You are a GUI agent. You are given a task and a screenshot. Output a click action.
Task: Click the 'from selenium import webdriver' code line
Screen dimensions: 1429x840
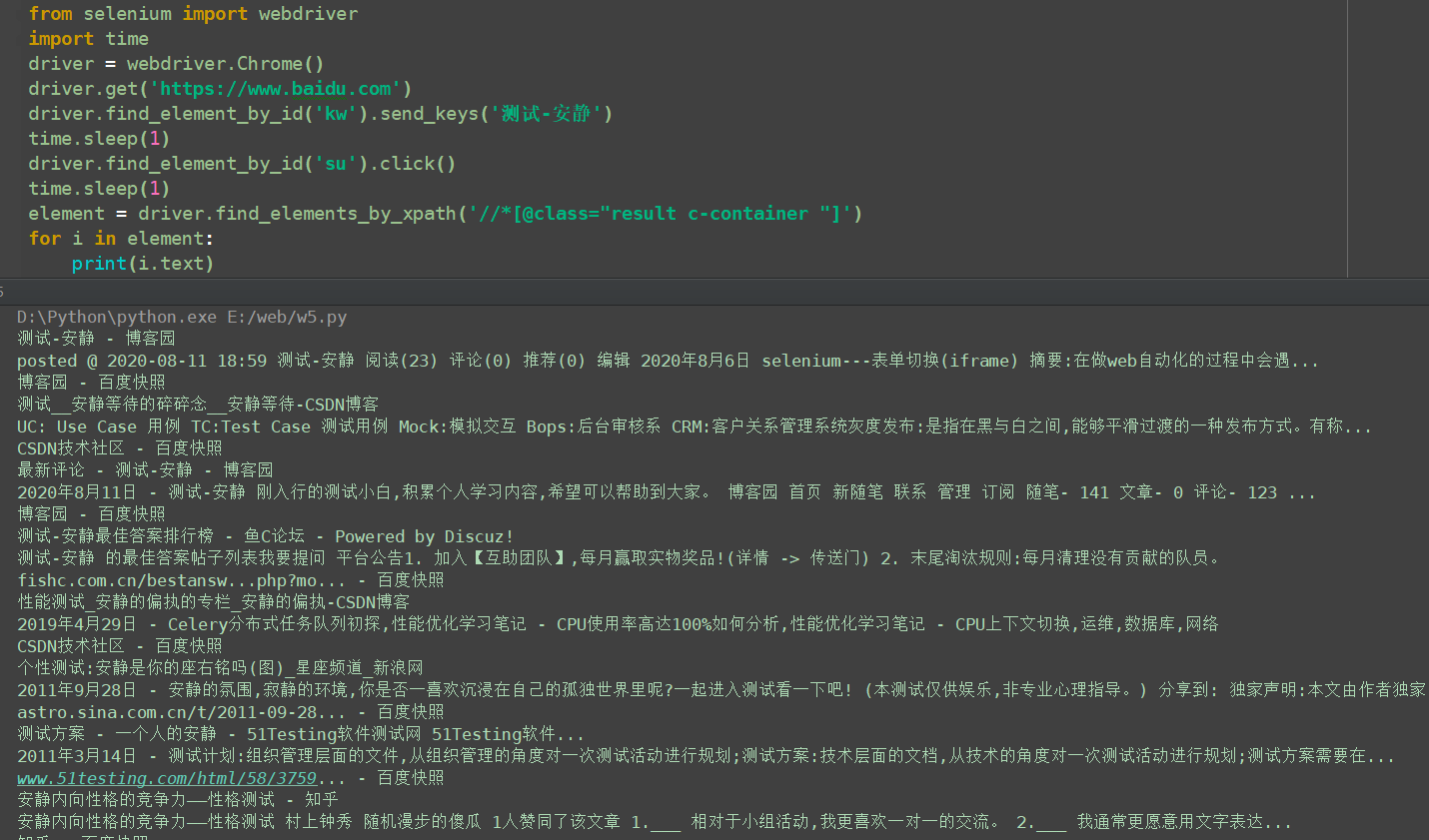pos(193,14)
